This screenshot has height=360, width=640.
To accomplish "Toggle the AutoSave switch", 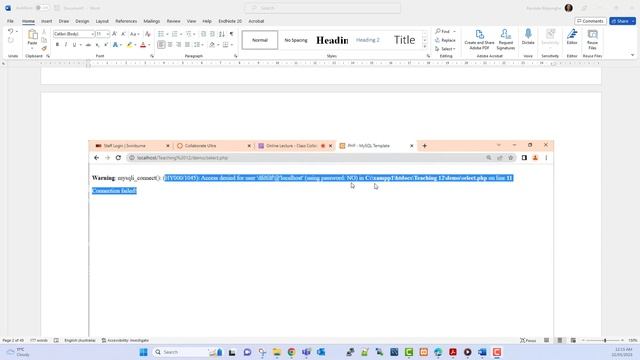I will coord(42,8).
